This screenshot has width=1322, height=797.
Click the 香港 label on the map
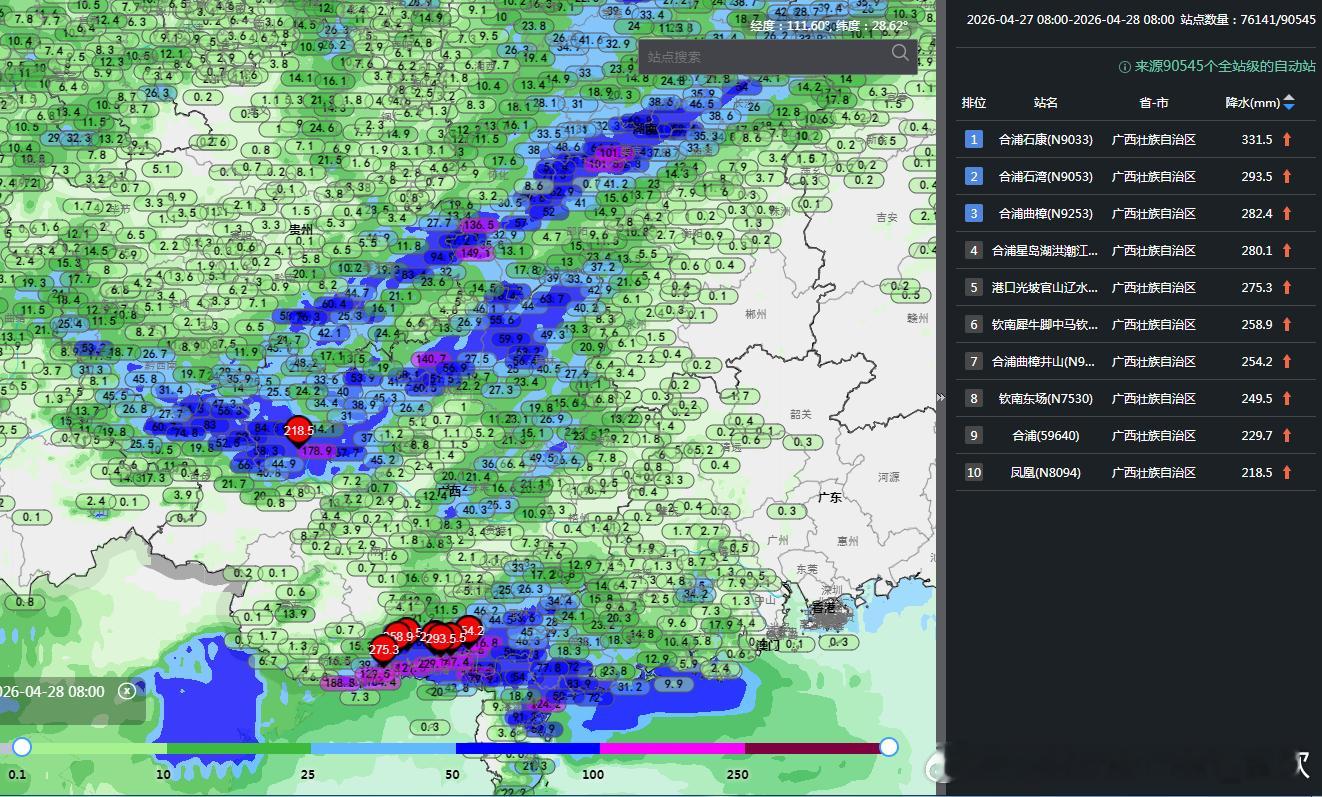(x=823, y=608)
